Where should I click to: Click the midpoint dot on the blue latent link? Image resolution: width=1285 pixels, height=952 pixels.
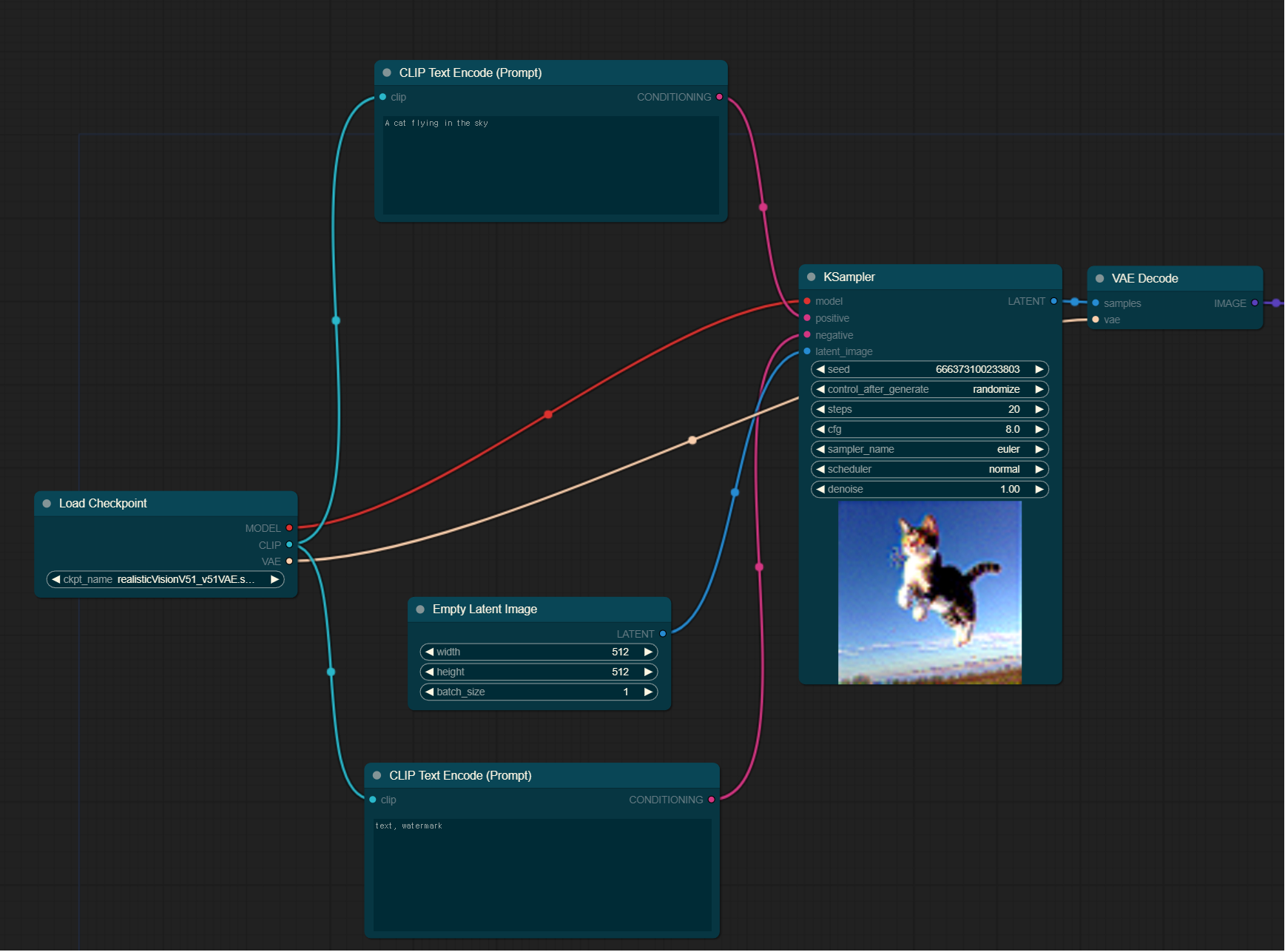pyautogui.click(x=735, y=492)
